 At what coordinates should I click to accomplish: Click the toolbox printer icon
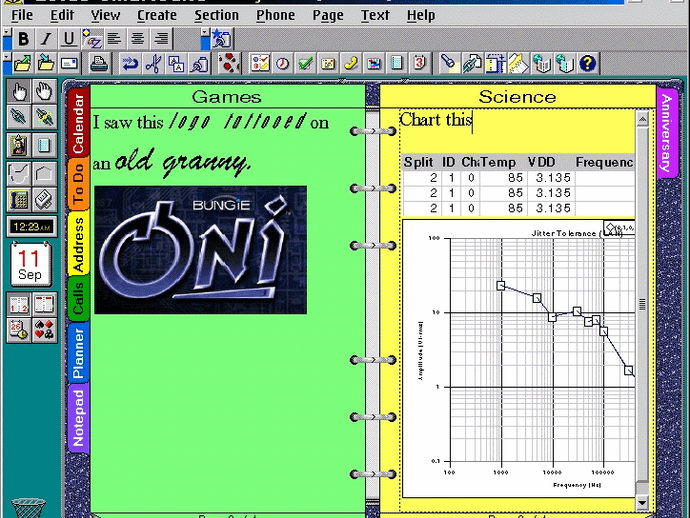pos(44,200)
